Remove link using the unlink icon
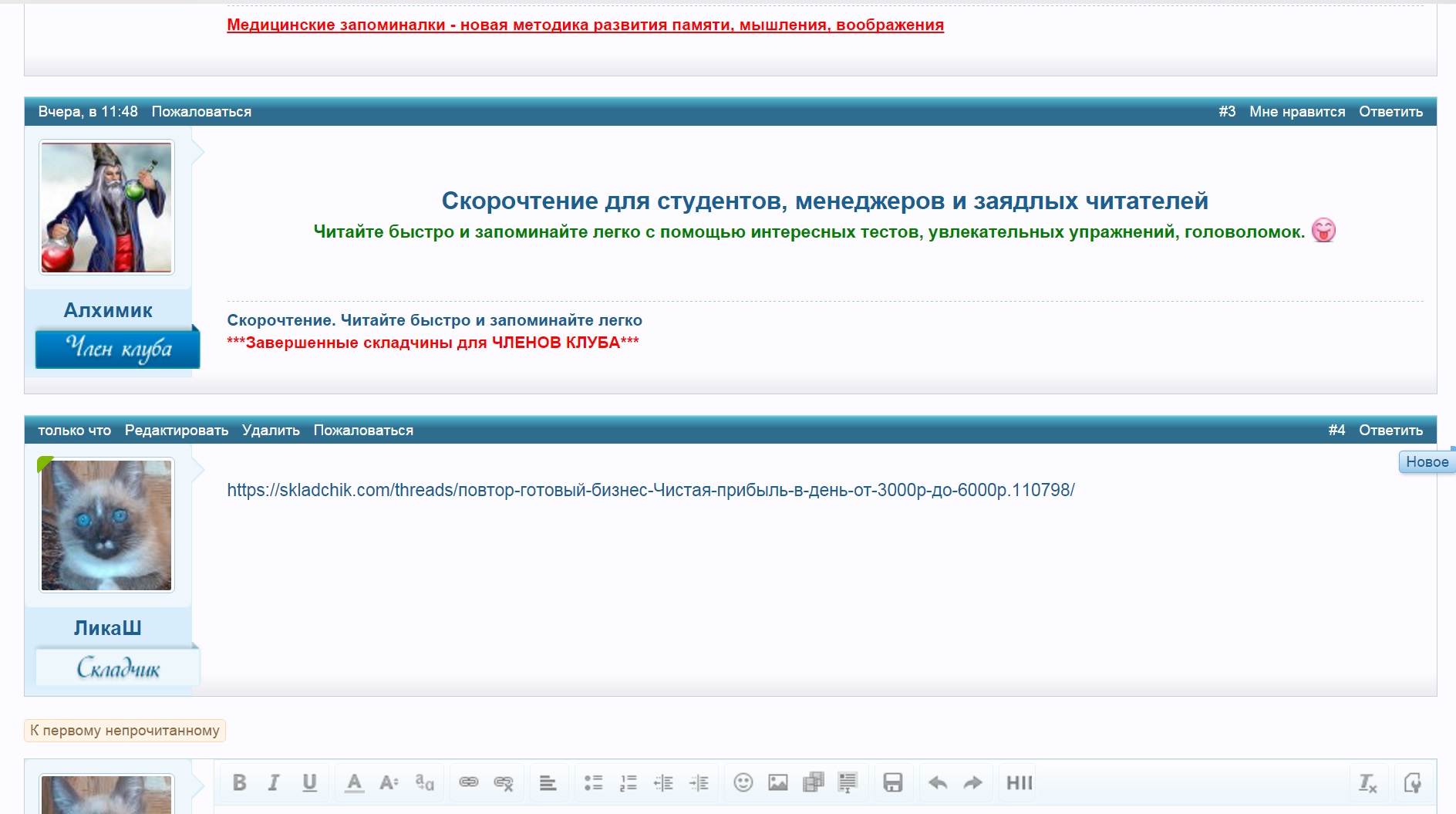This screenshot has height=814, width=1456. click(504, 782)
